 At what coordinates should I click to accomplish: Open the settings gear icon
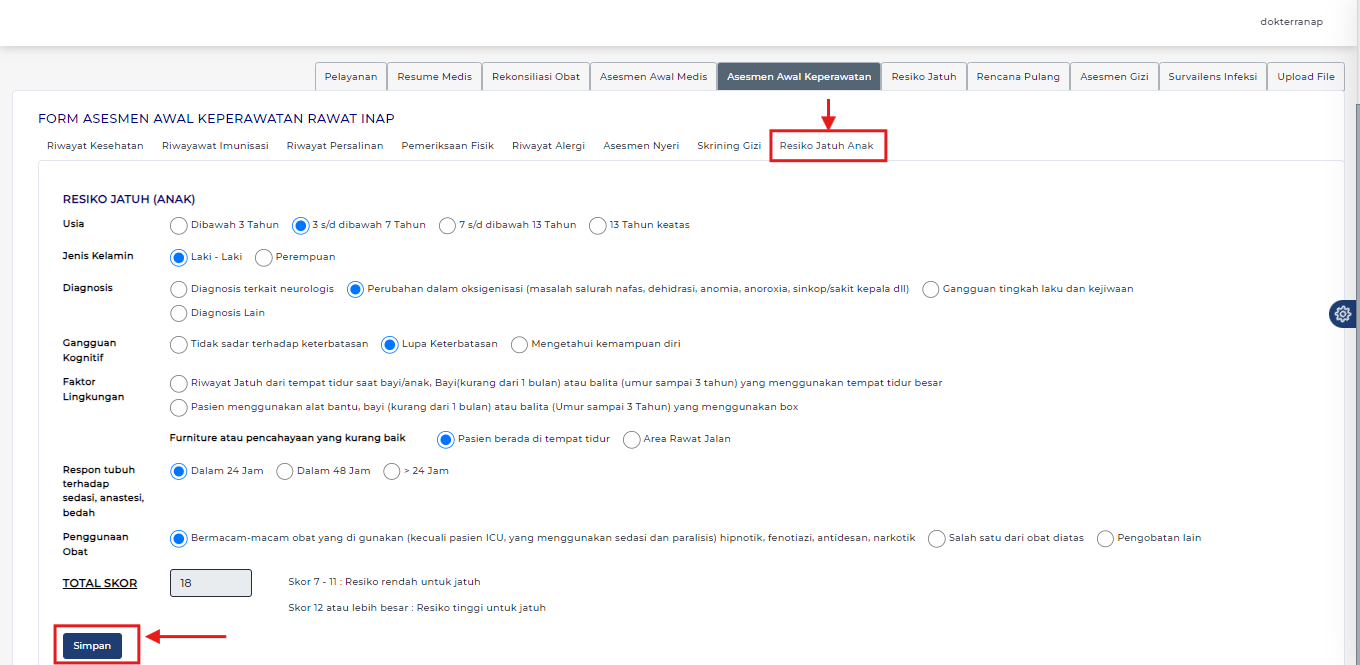[x=1342, y=314]
